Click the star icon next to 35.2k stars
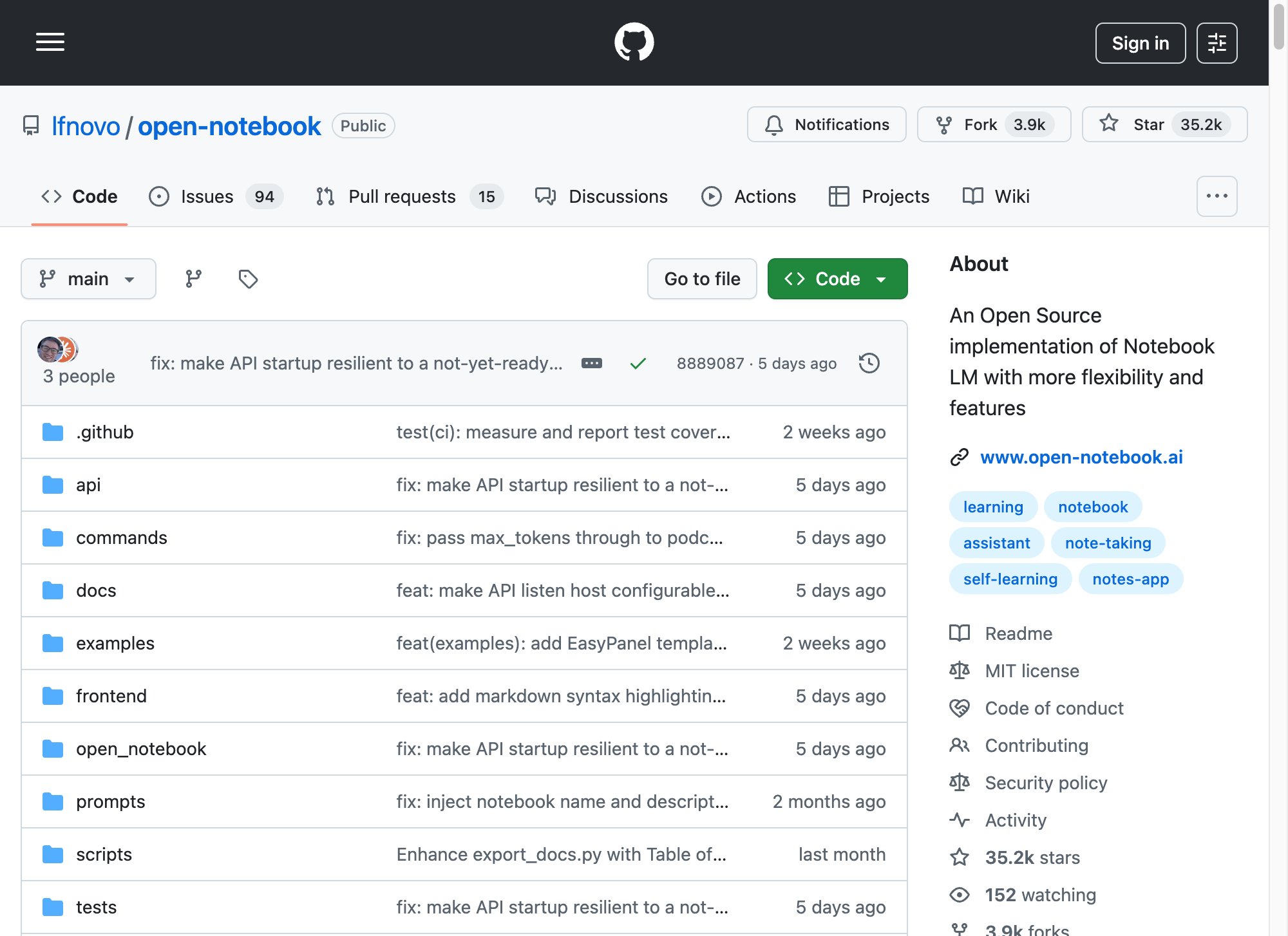Viewport: 1288px width, 936px height. [960, 857]
